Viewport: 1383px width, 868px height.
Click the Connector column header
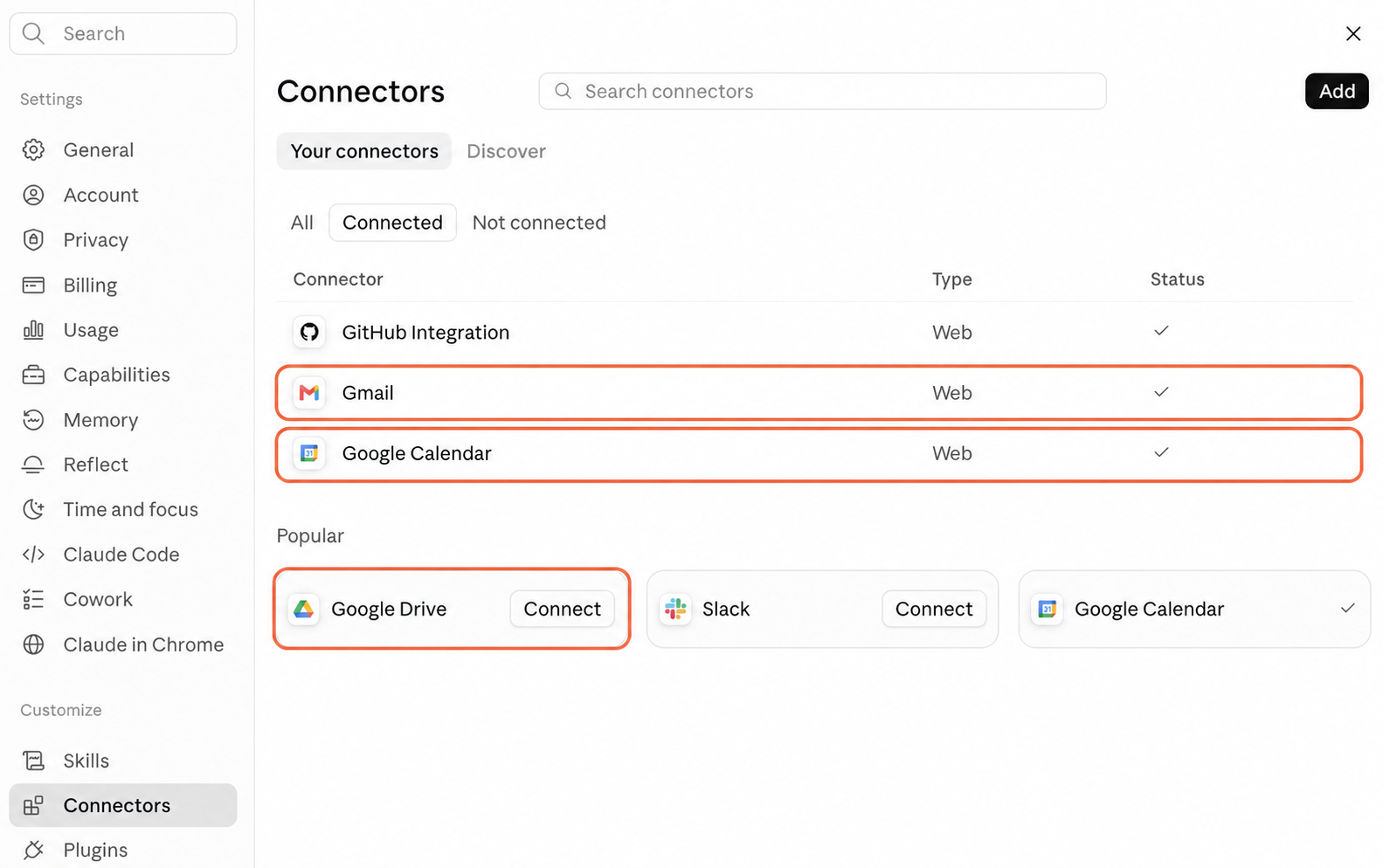338,279
